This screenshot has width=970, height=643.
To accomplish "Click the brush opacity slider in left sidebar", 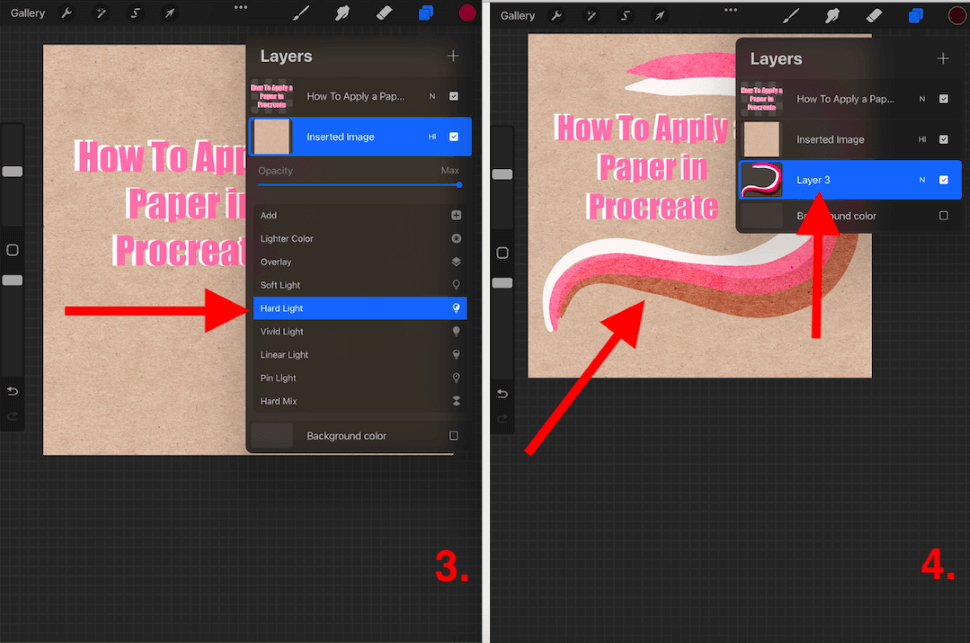I will pos(12,280).
